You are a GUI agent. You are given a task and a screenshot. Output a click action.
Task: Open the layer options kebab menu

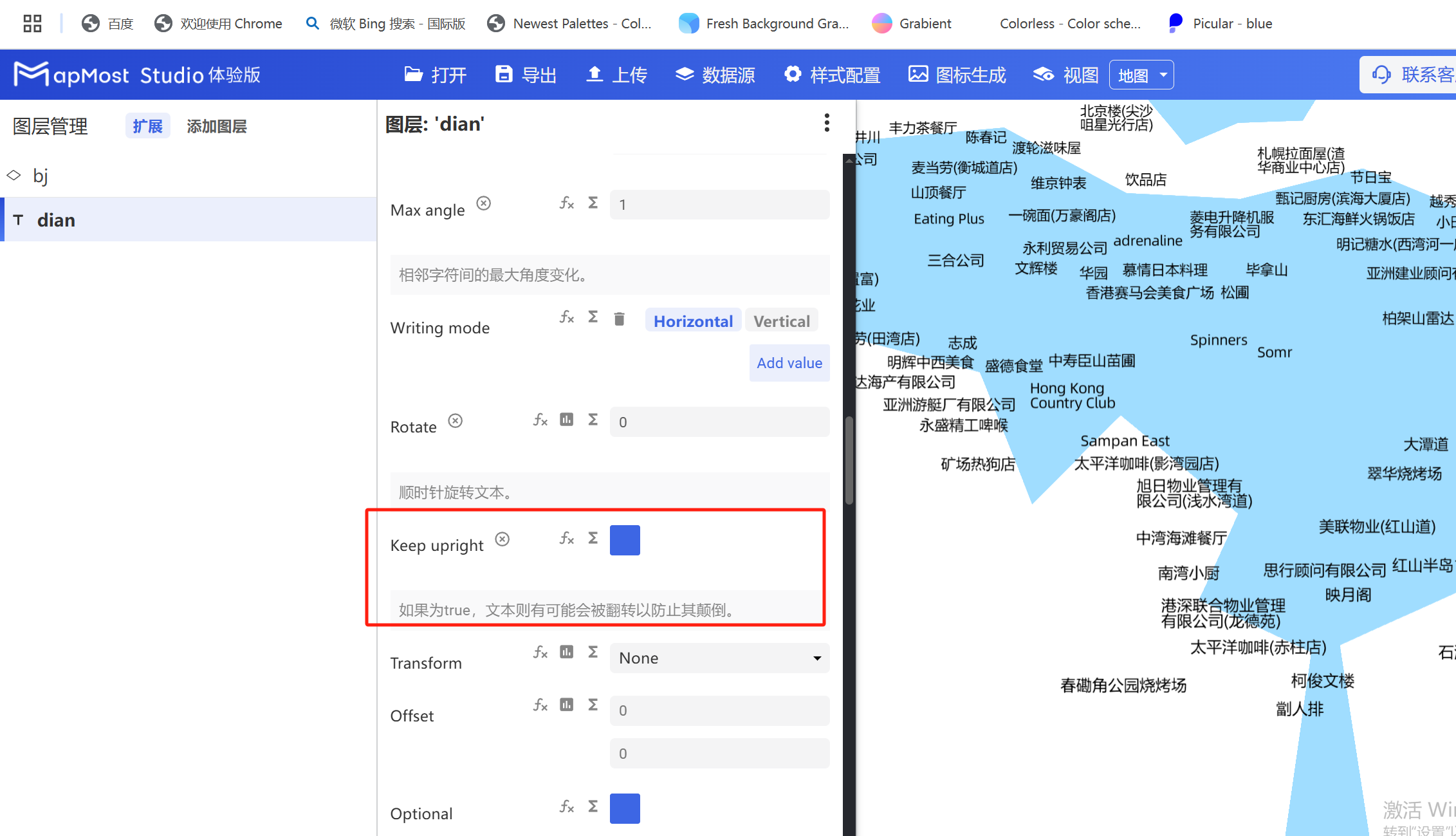pos(827,122)
